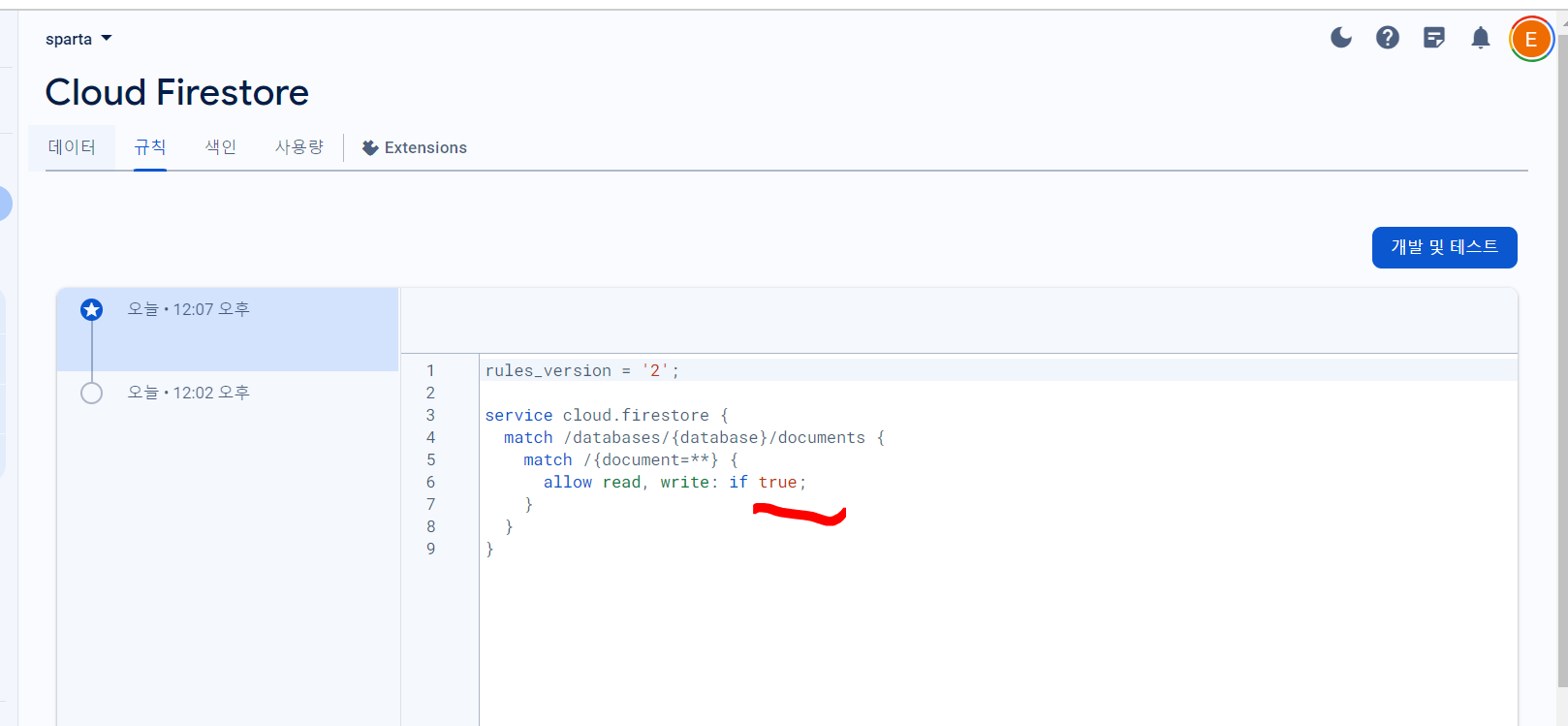Switch to the 사용량 tab
Screen dimensions: 1568x726
click(x=299, y=147)
